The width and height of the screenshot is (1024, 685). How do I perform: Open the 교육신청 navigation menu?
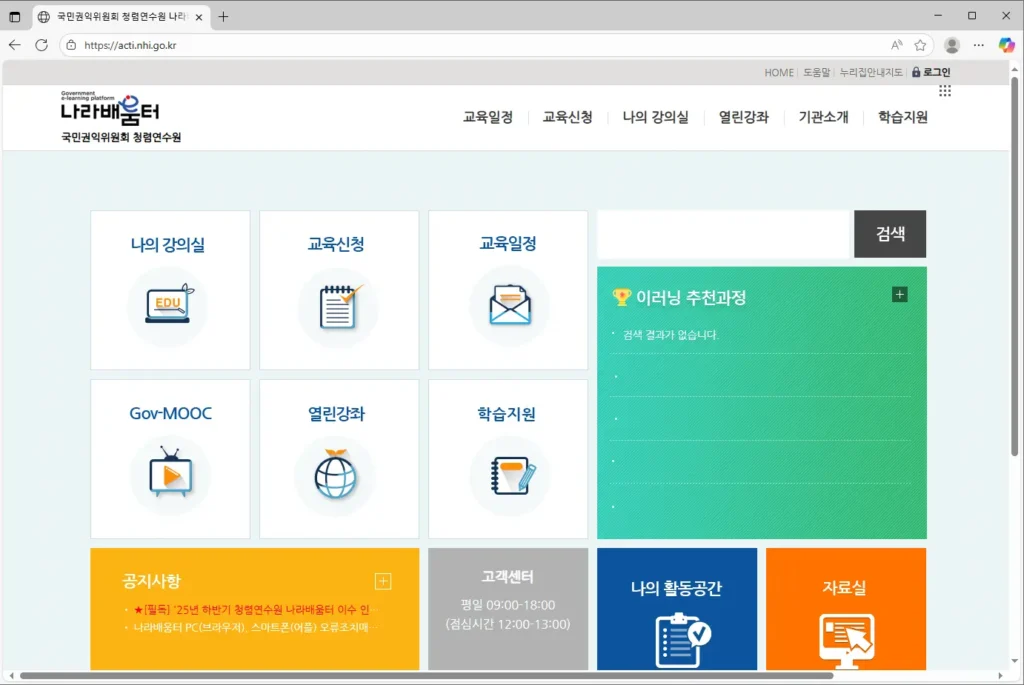click(x=567, y=117)
